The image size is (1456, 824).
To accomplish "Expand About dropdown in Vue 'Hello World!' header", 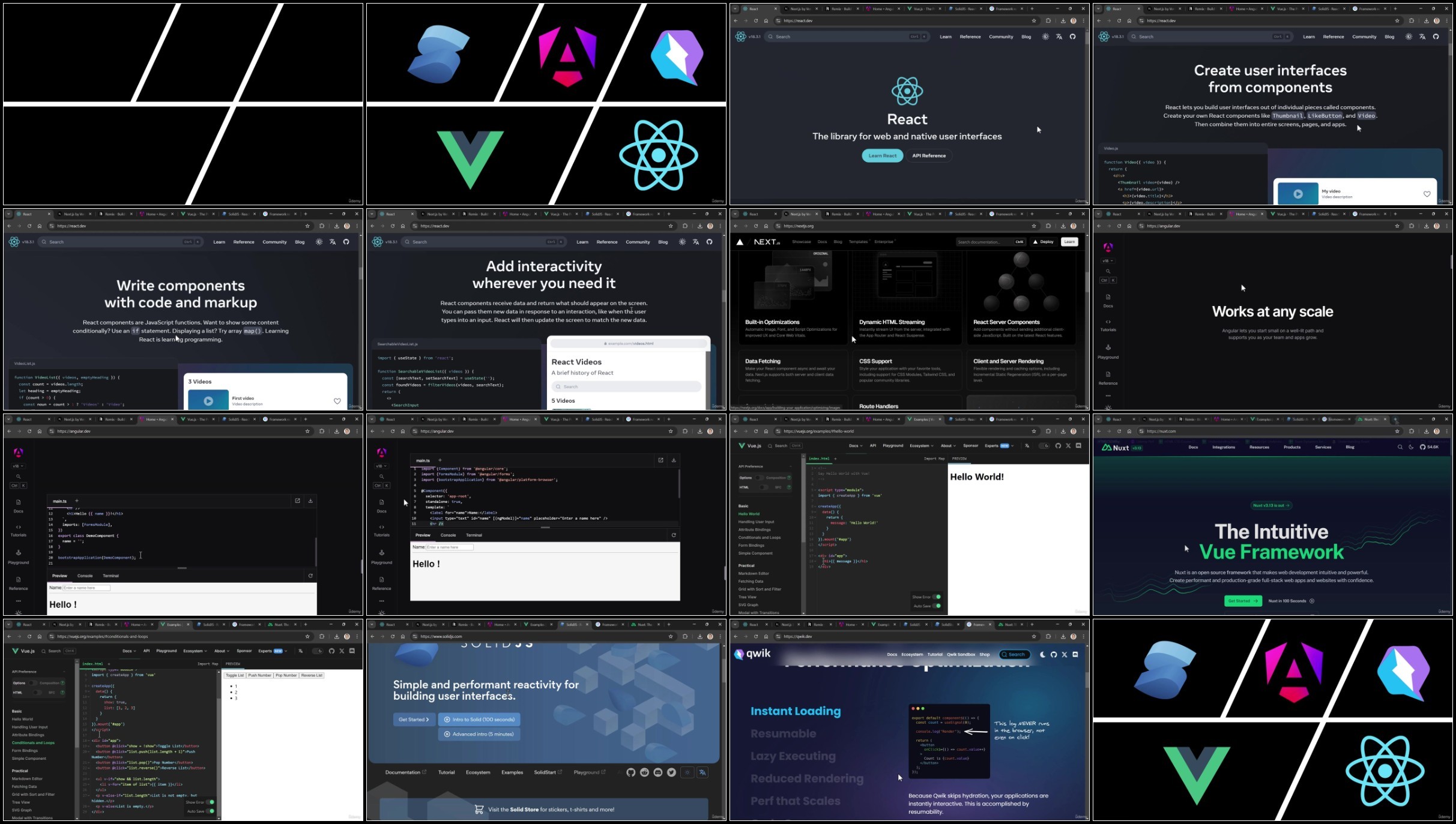I will pos(948,446).
